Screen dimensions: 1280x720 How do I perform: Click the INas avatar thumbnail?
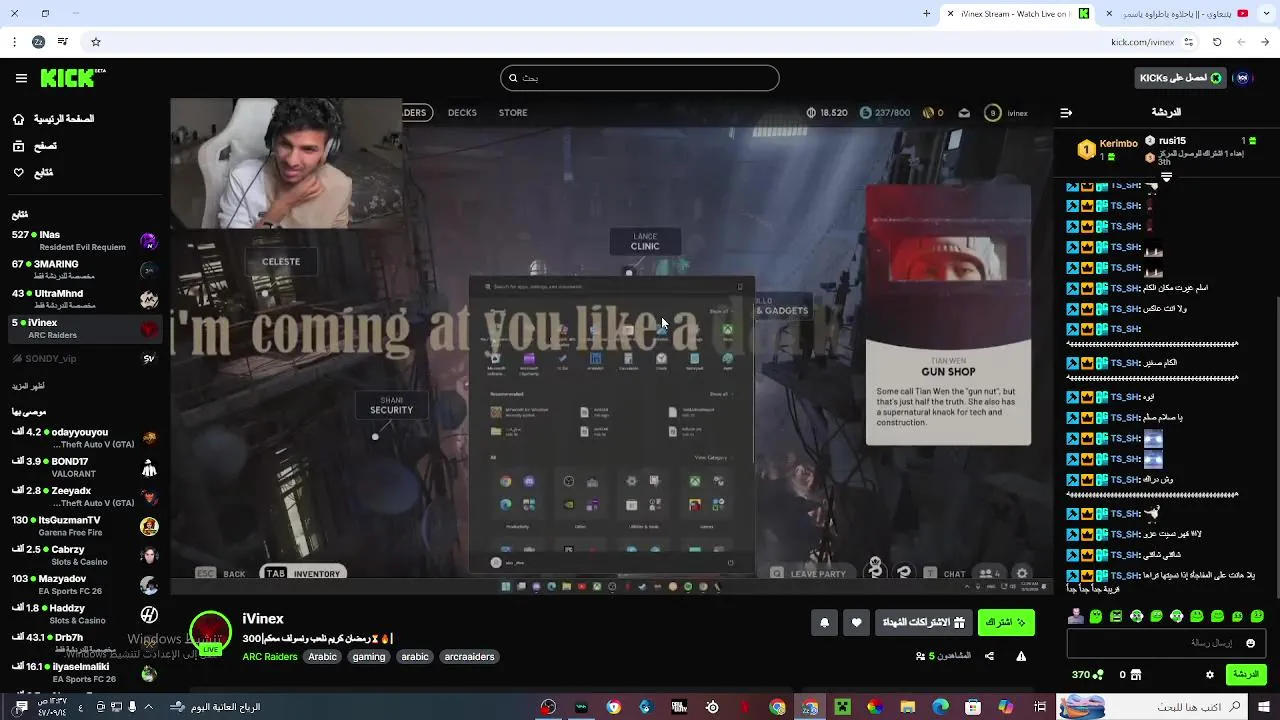point(149,241)
